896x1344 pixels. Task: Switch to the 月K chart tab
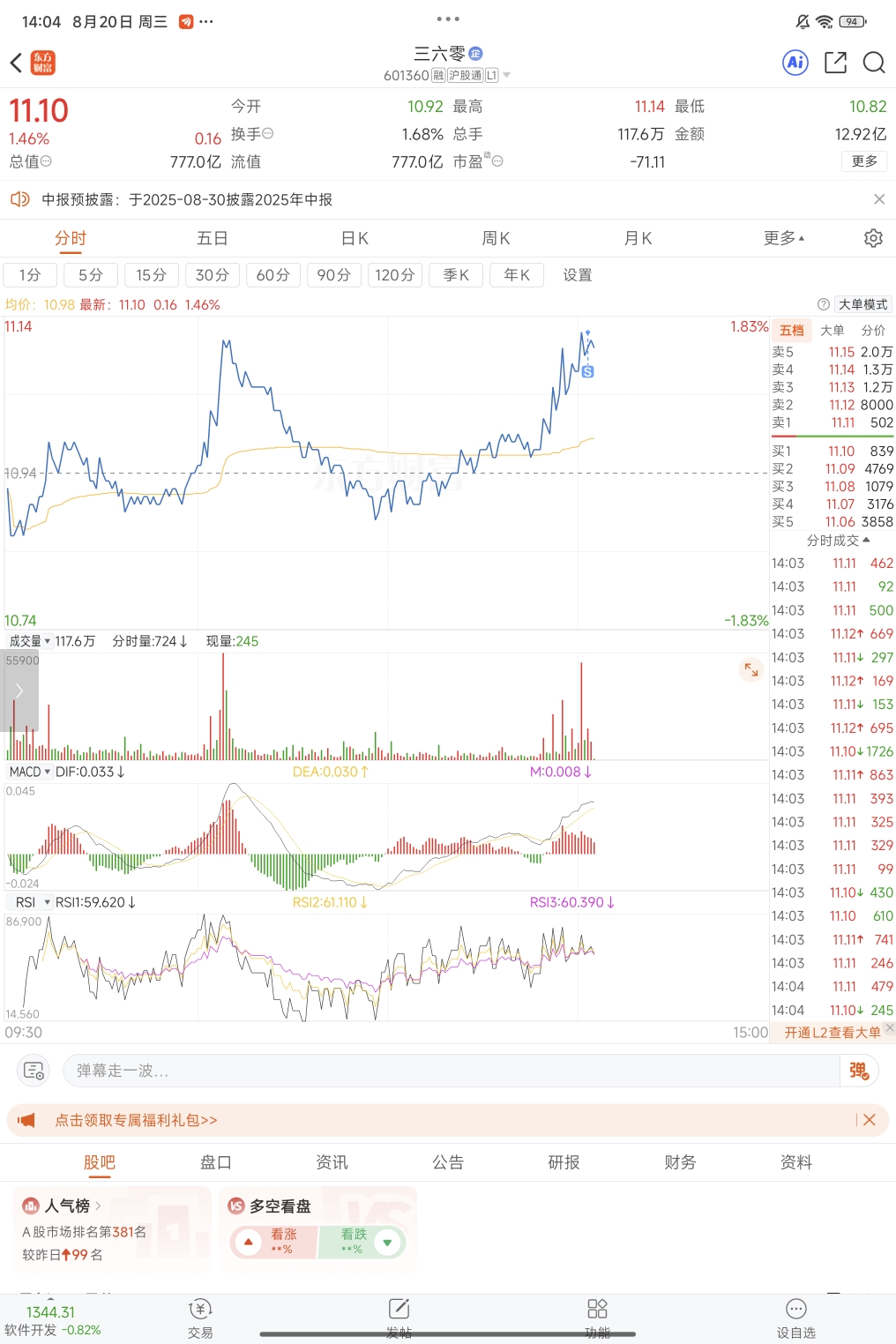638,238
